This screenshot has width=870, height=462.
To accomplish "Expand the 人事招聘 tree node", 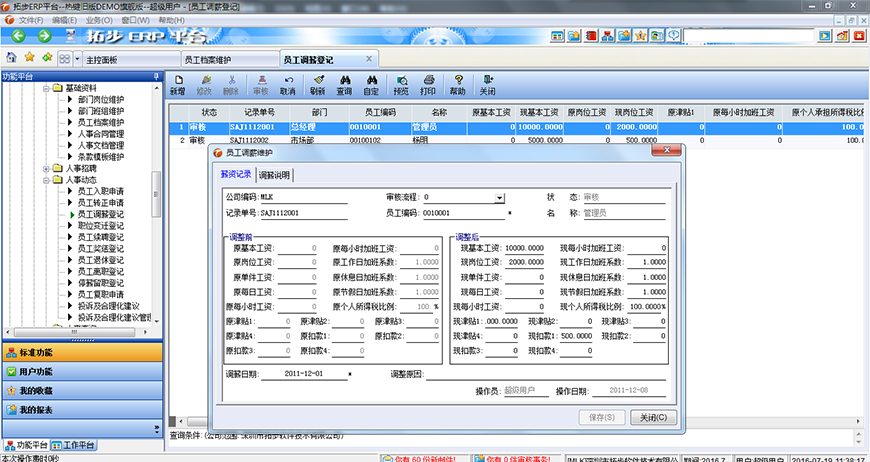I will [46, 168].
